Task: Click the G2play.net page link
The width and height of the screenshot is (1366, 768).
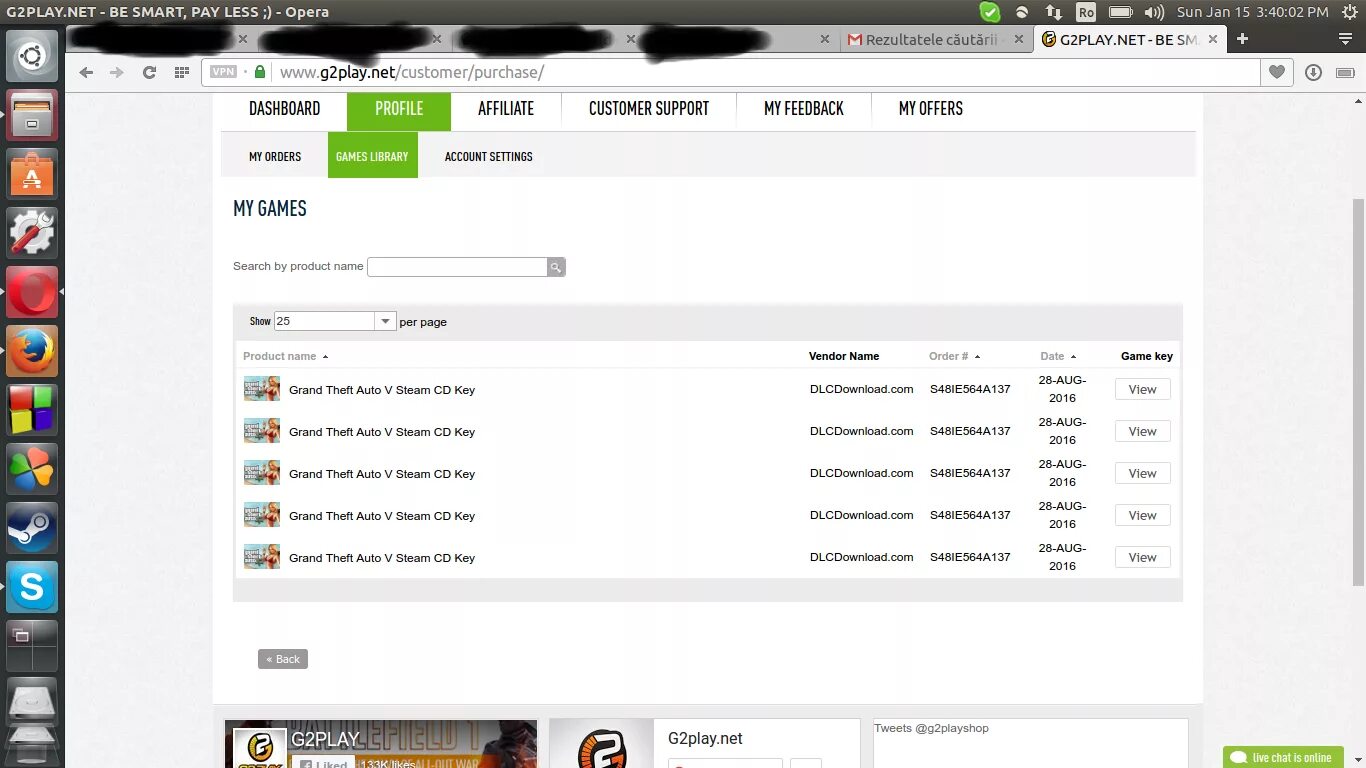Action: click(705, 738)
